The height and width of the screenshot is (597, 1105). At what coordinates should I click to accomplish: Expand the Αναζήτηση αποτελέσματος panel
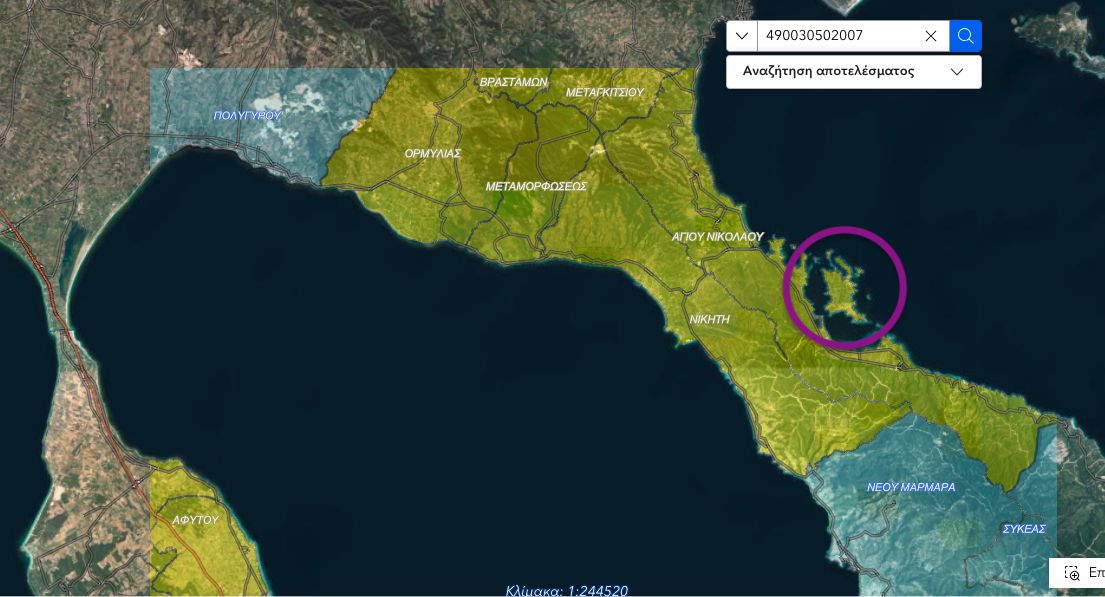click(853, 72)
